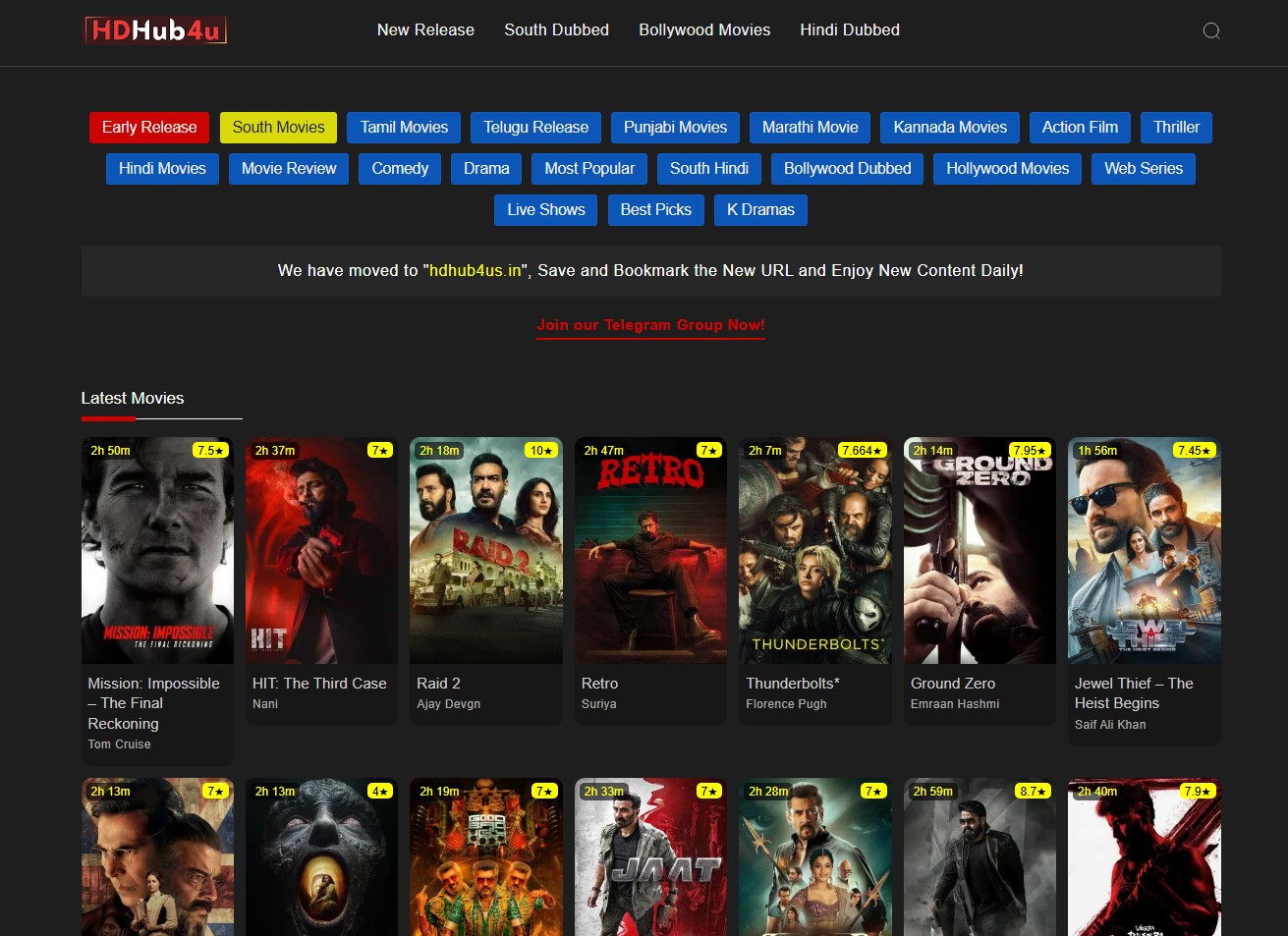Select the Comedy category

(x=400, y=169)
